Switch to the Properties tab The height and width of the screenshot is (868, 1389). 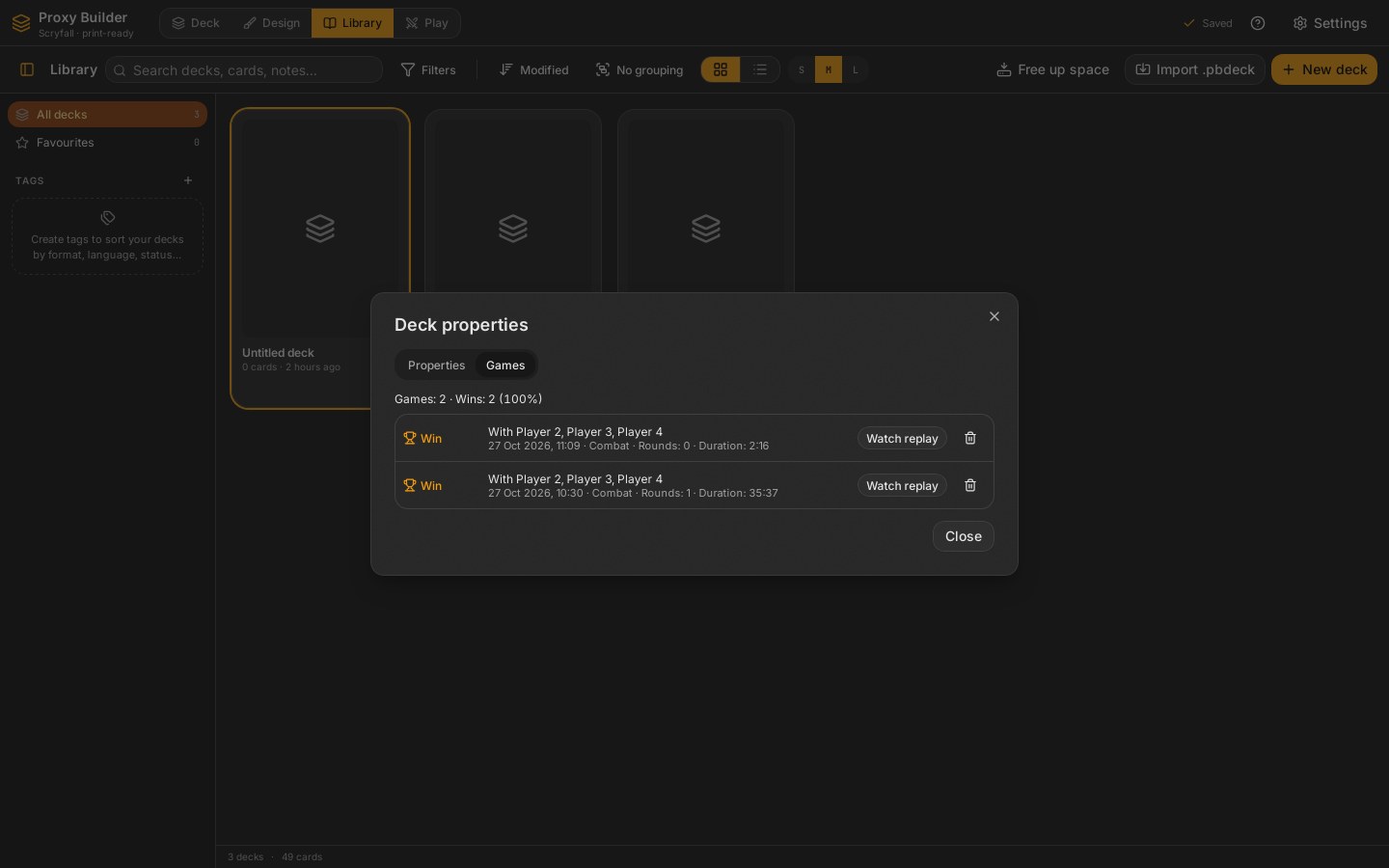(x=436, y=366)
